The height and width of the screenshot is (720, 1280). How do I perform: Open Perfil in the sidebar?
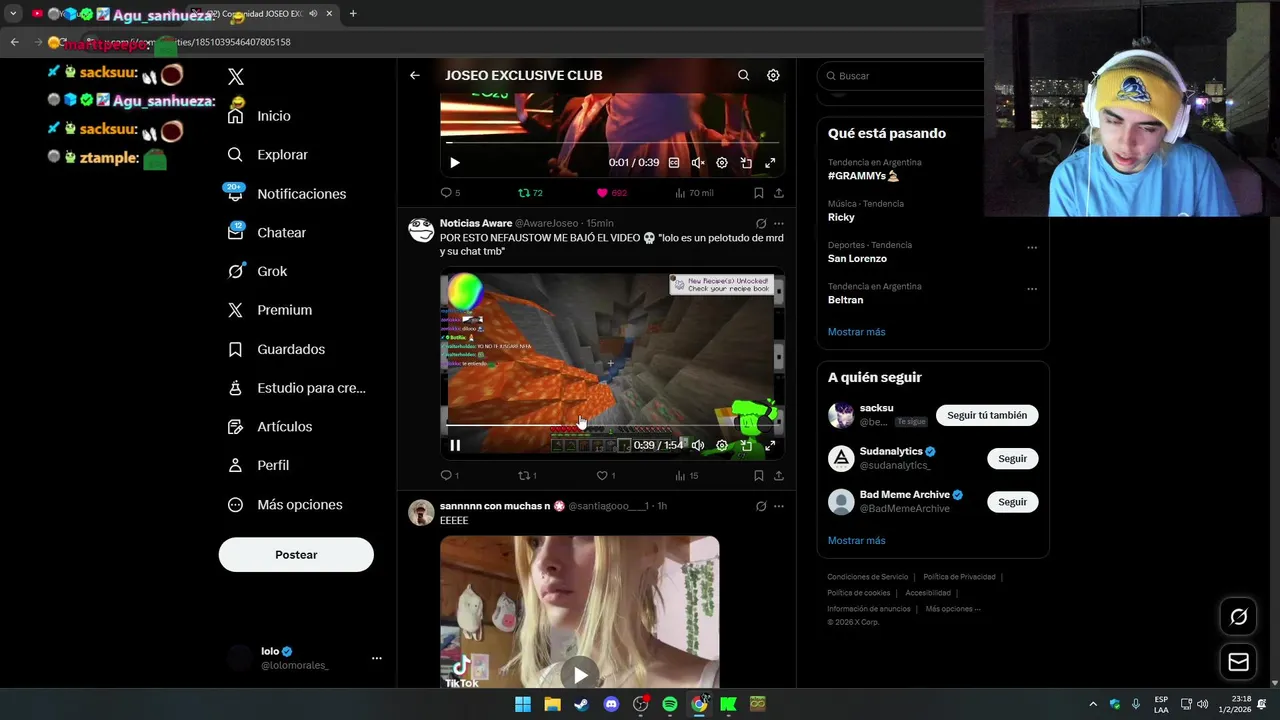tap(258, 466)
